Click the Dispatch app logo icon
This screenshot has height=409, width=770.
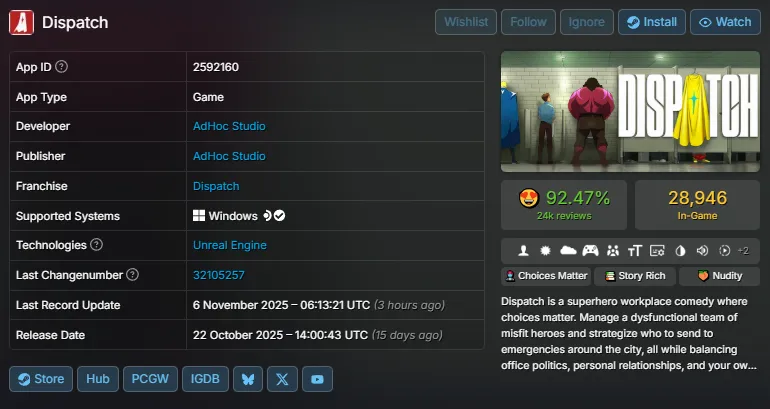coord(22,23)
